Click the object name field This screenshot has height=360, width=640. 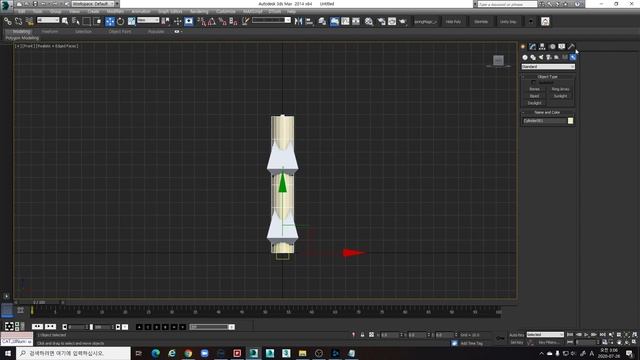[x=544, y=121]
